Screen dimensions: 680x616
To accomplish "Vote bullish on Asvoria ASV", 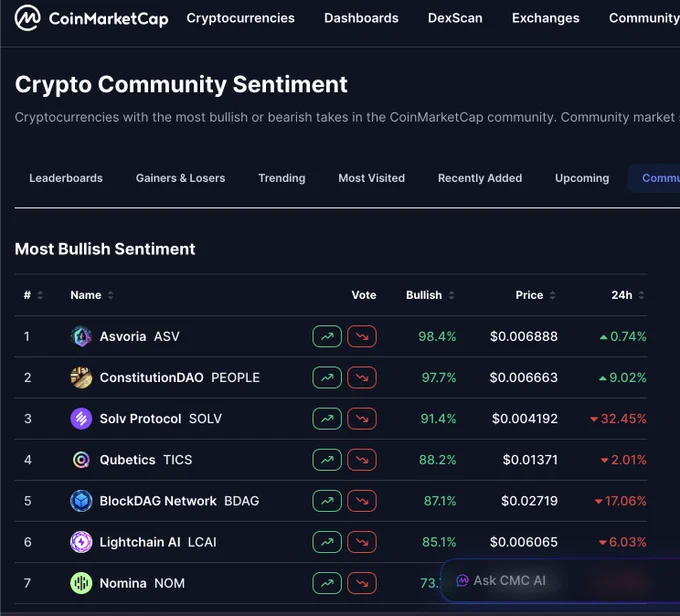I will tap(327, 336).
